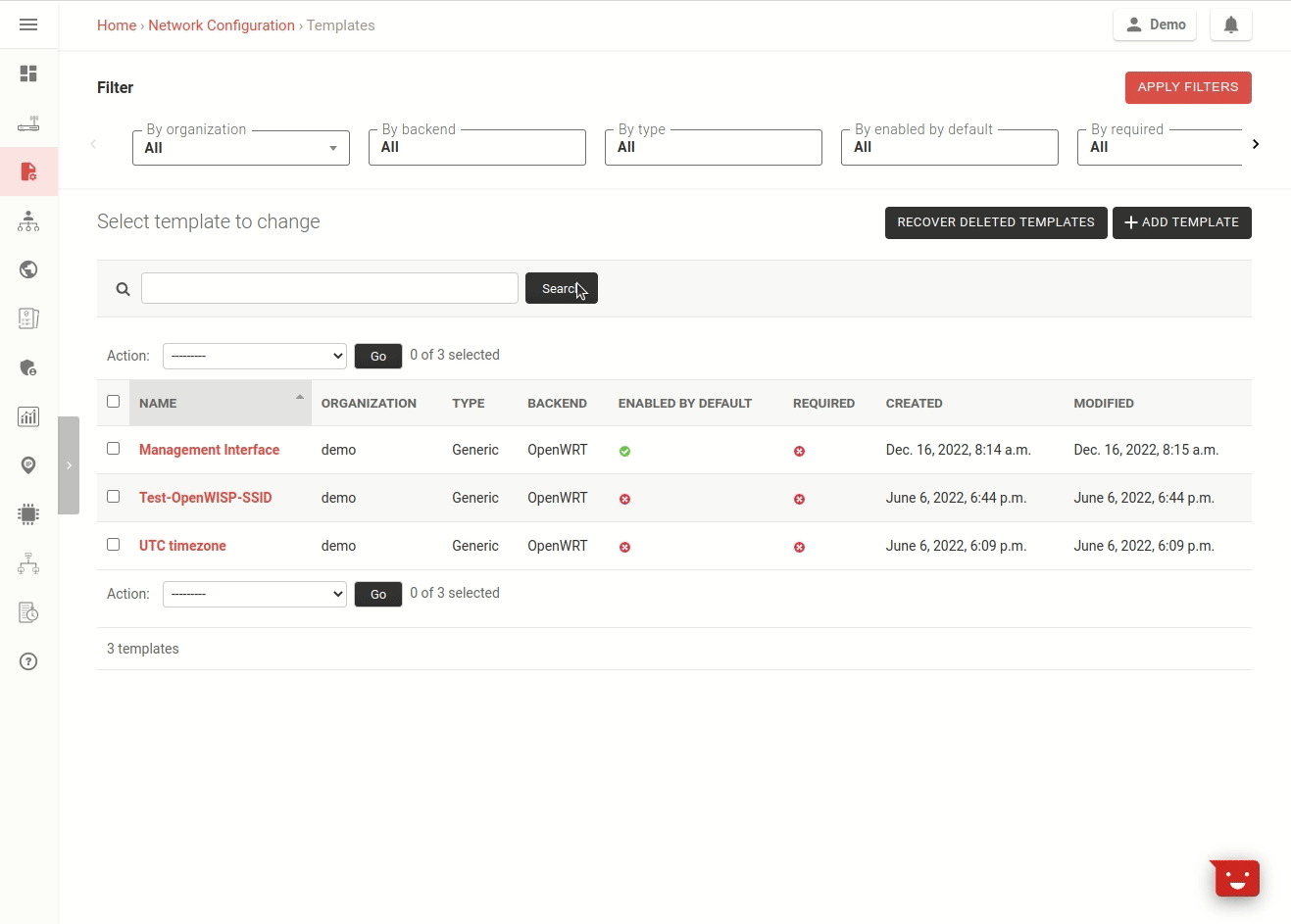Toggle the hamburger menu icon
The width and height of the screenshot is (1291, 924).
(28, 24)
